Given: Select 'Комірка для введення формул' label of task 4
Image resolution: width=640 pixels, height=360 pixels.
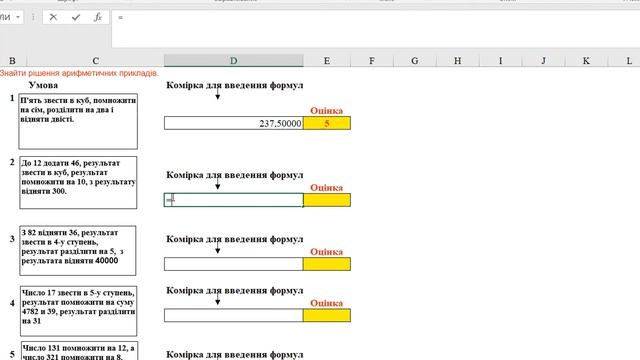Looking at the screenshot, I should click(235, 291).
